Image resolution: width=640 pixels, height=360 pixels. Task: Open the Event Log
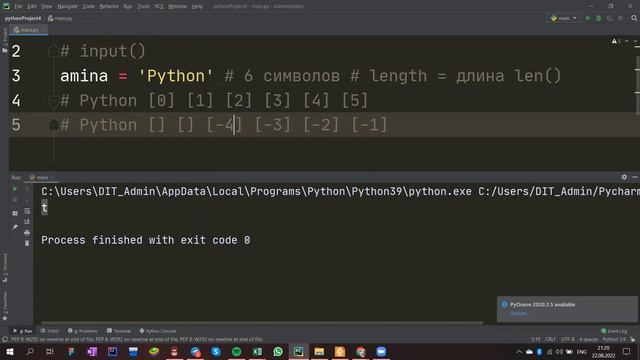614,331
